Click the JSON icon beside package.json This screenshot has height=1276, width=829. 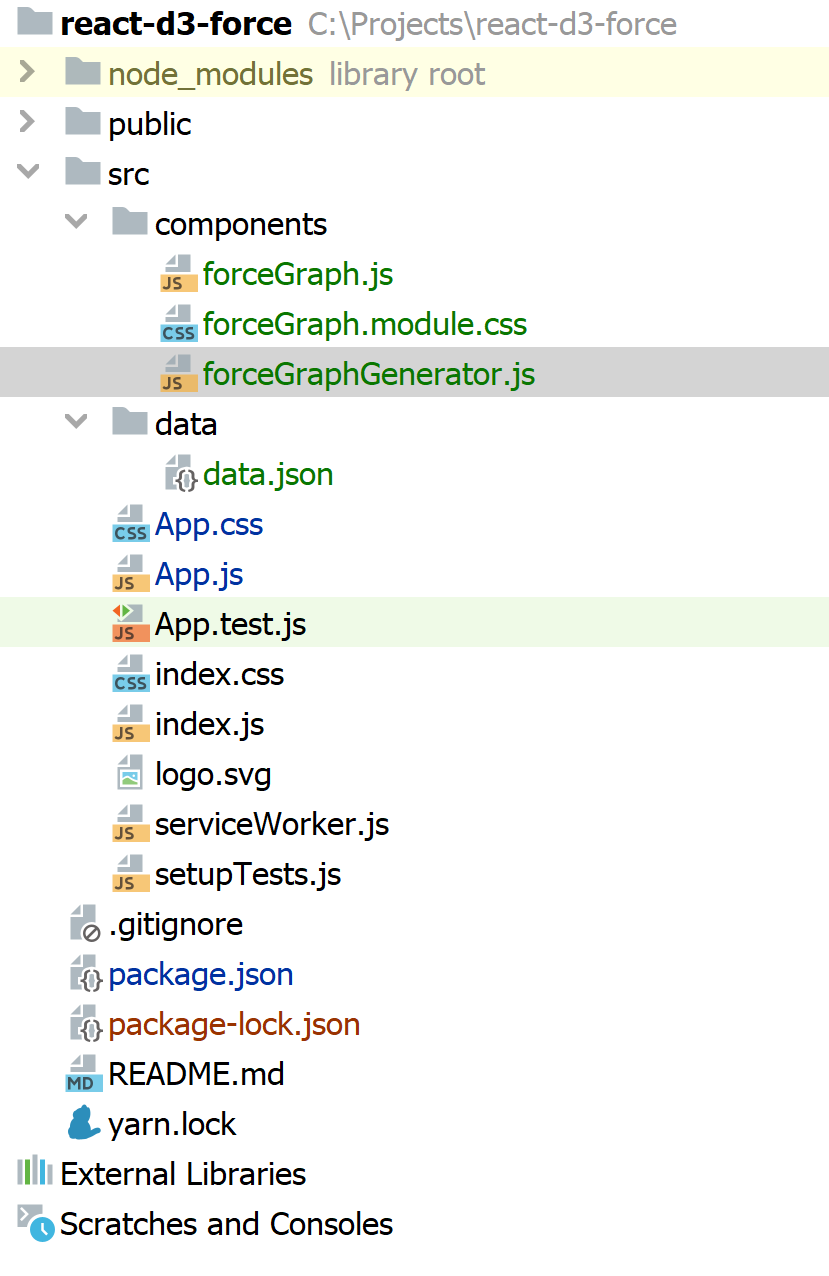[86, 973]
